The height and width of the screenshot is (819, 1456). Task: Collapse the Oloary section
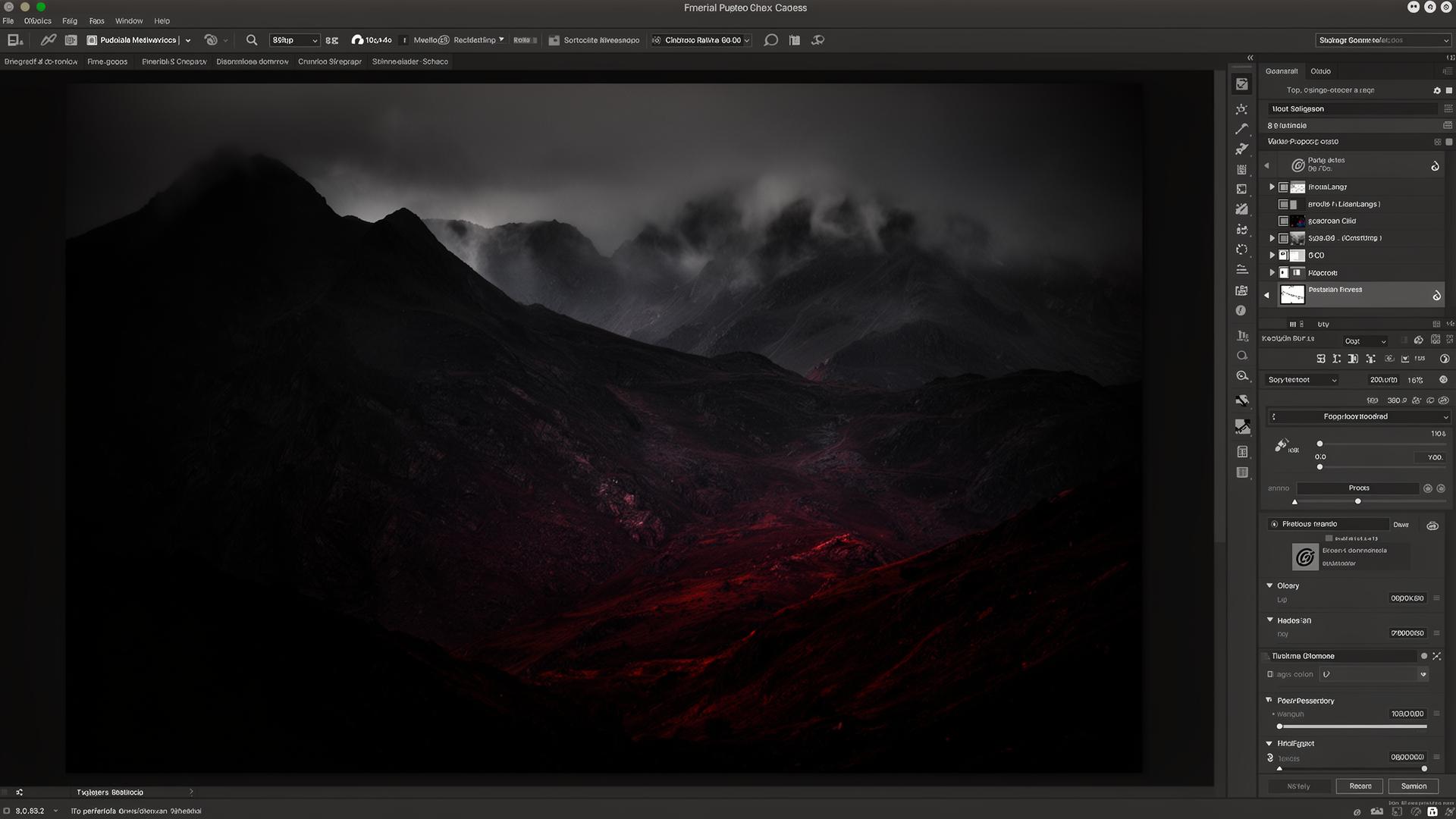click(1269, 585)
